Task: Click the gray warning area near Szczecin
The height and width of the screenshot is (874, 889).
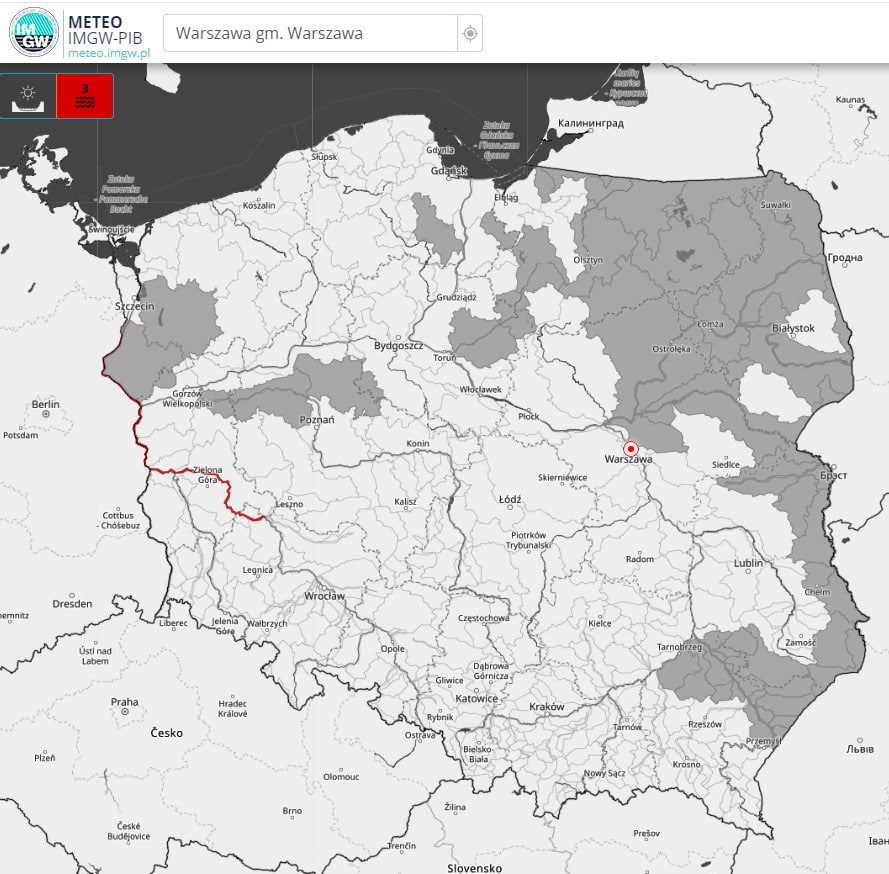Action: point(180,320)
